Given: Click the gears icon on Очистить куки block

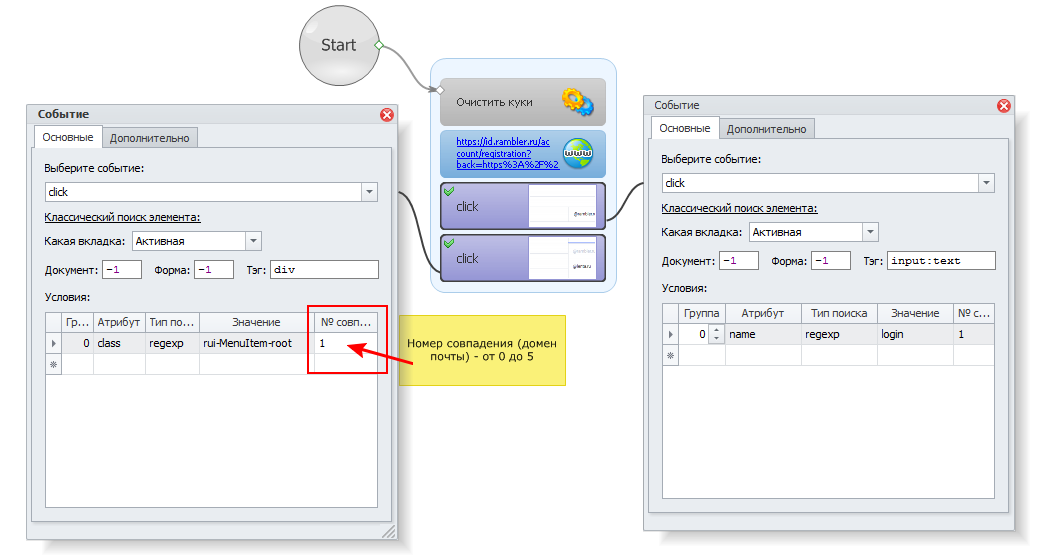Looking at the screenshot, I should (x=577, y=102).
